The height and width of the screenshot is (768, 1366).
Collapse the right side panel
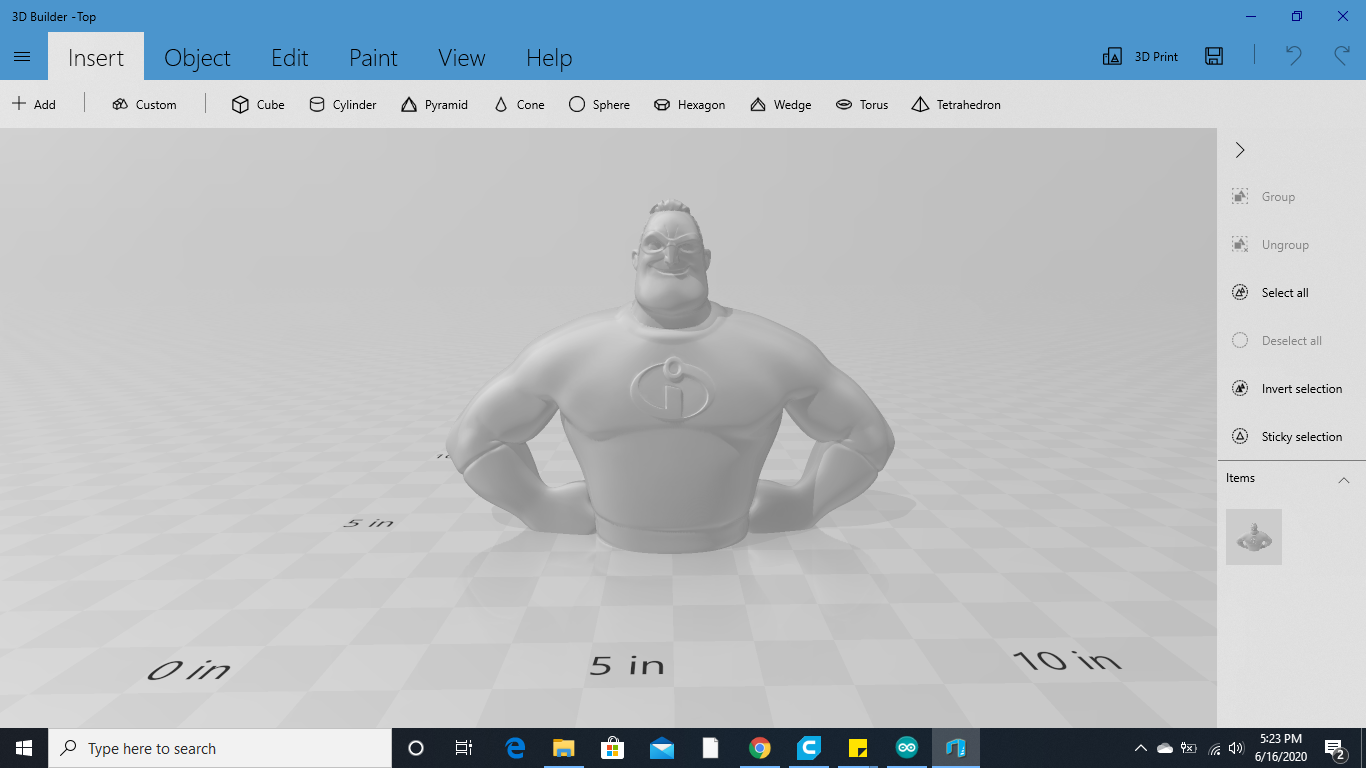(x=1240, y=149)
